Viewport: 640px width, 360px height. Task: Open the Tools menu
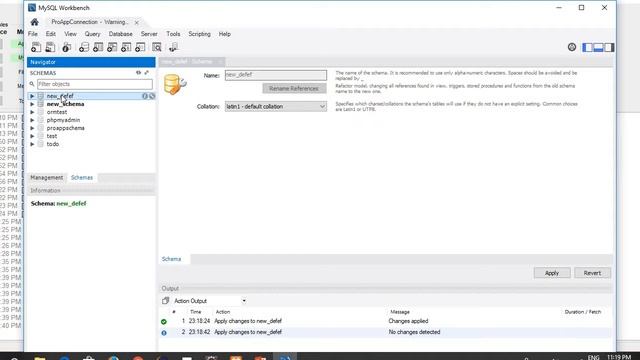pos(173,34)
